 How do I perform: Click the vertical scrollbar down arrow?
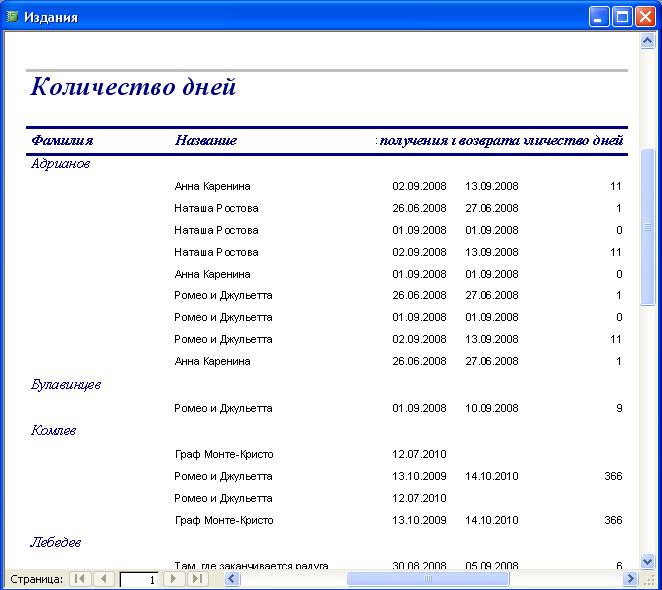coord(647,561)
